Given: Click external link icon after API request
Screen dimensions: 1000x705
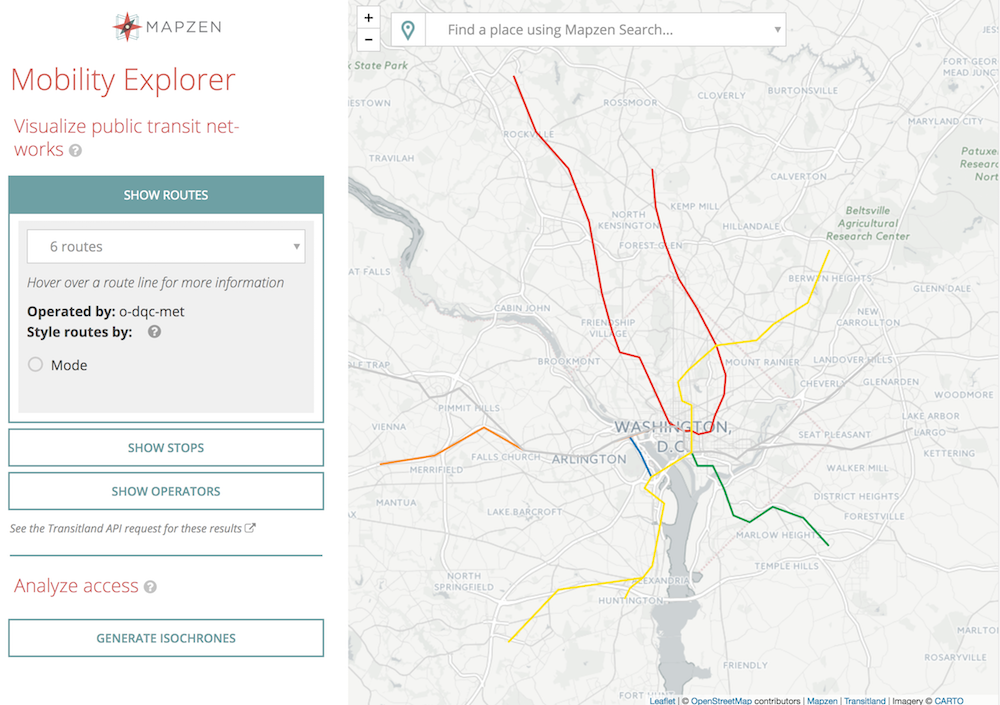Looking at the screenshot, I should (251, 528).
